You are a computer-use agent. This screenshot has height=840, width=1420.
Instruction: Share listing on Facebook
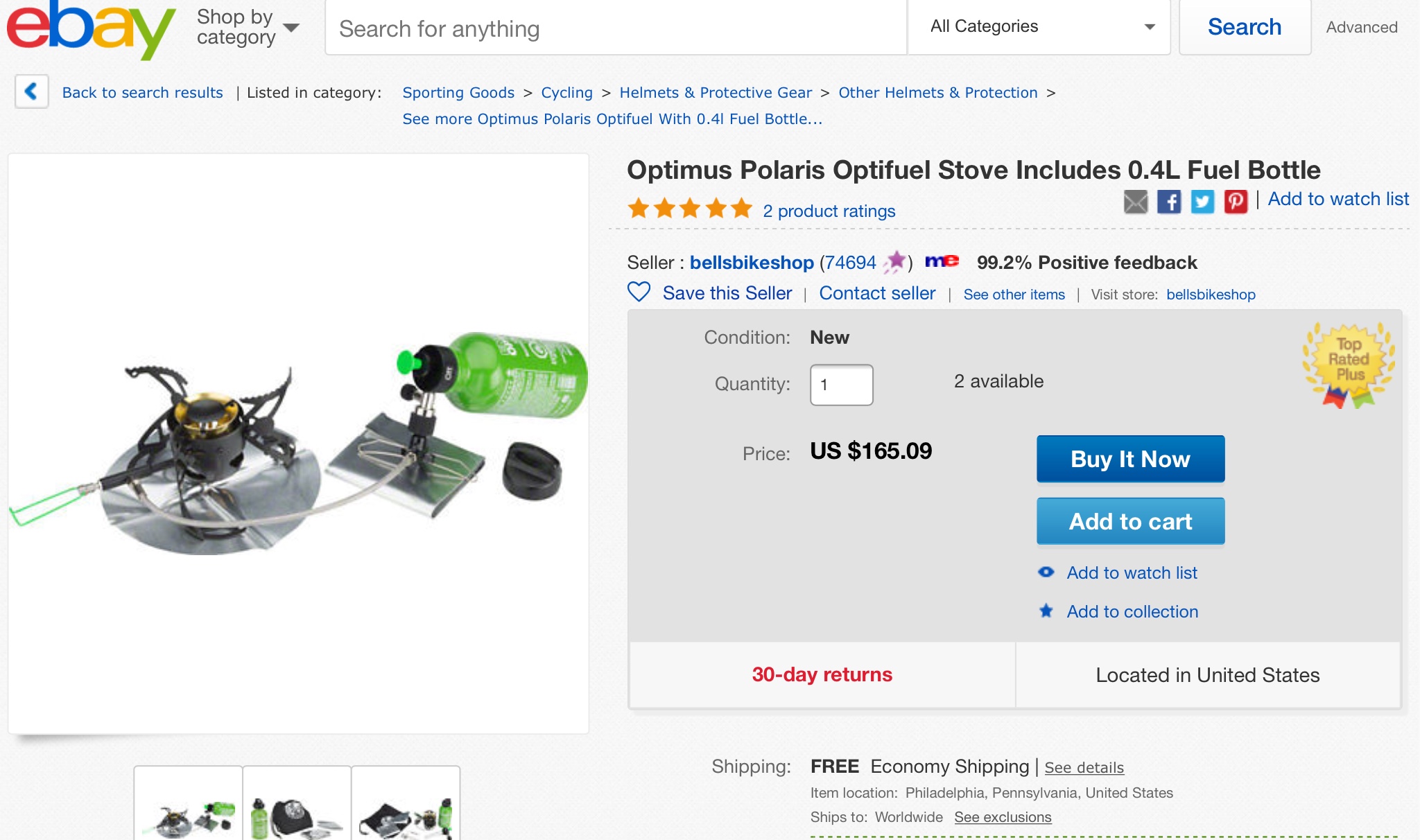coord(1169,202)
